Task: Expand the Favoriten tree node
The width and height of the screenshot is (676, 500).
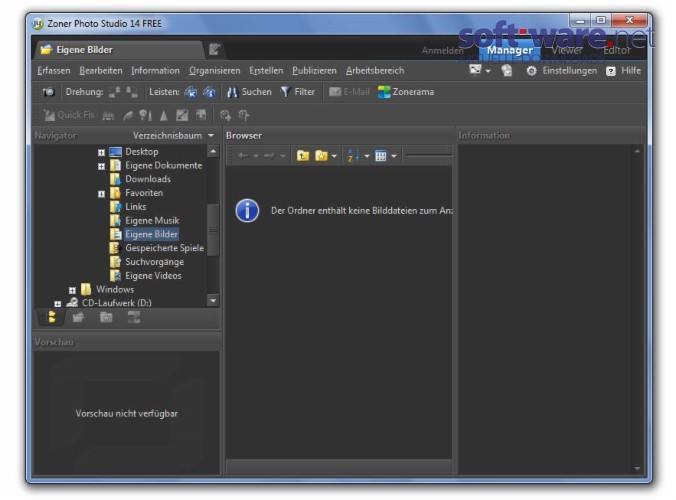Action: [x=101, y=194]
